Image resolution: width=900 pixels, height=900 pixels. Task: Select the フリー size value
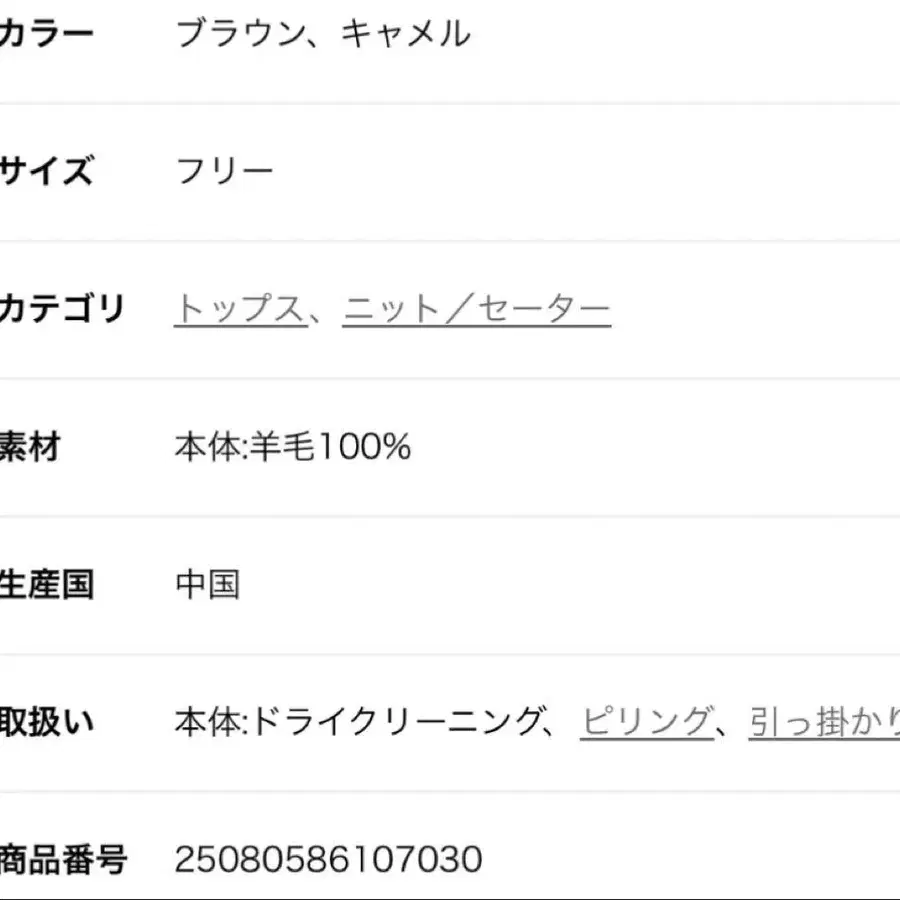point(224,172)
